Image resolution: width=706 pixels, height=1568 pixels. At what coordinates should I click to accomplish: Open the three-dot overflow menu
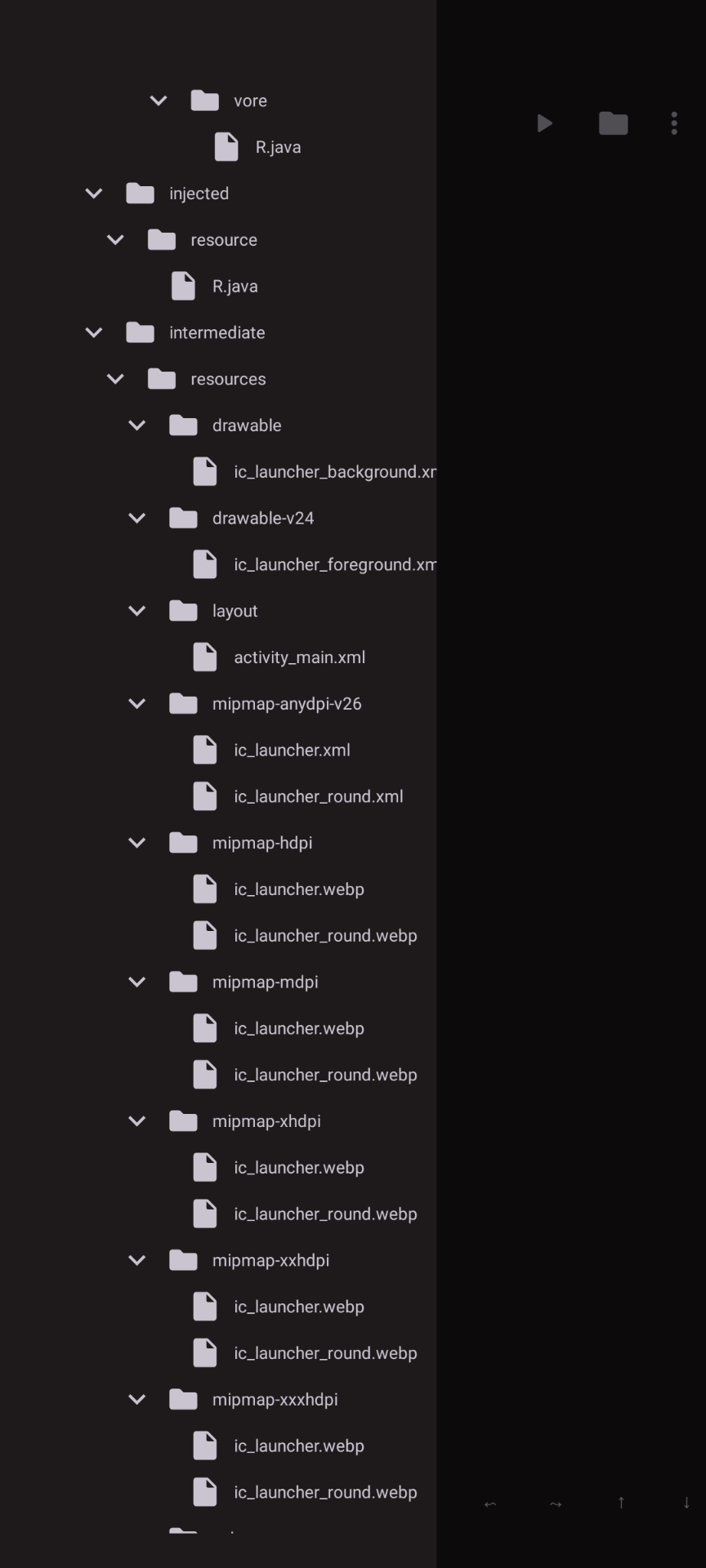coord(674,123)
